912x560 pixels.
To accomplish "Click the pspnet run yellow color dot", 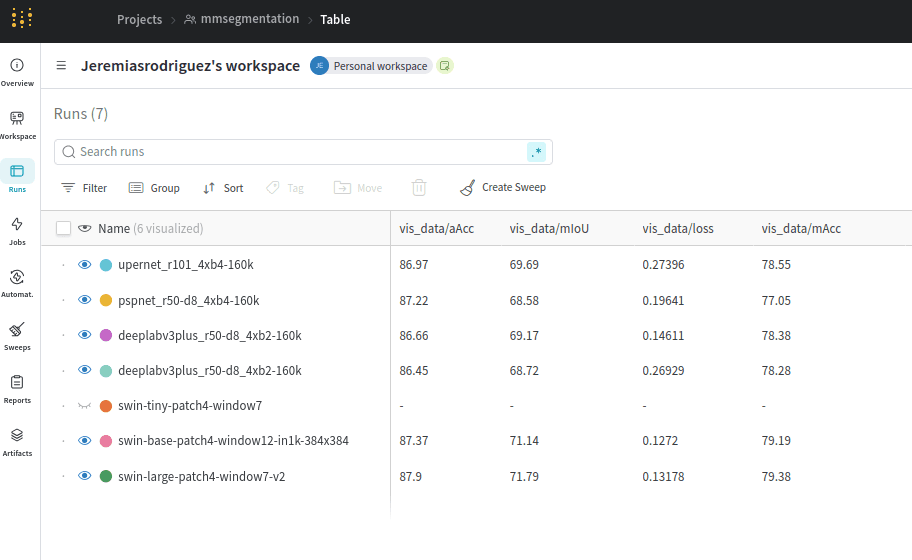I will pyautogui.click(x=106, y=300).
